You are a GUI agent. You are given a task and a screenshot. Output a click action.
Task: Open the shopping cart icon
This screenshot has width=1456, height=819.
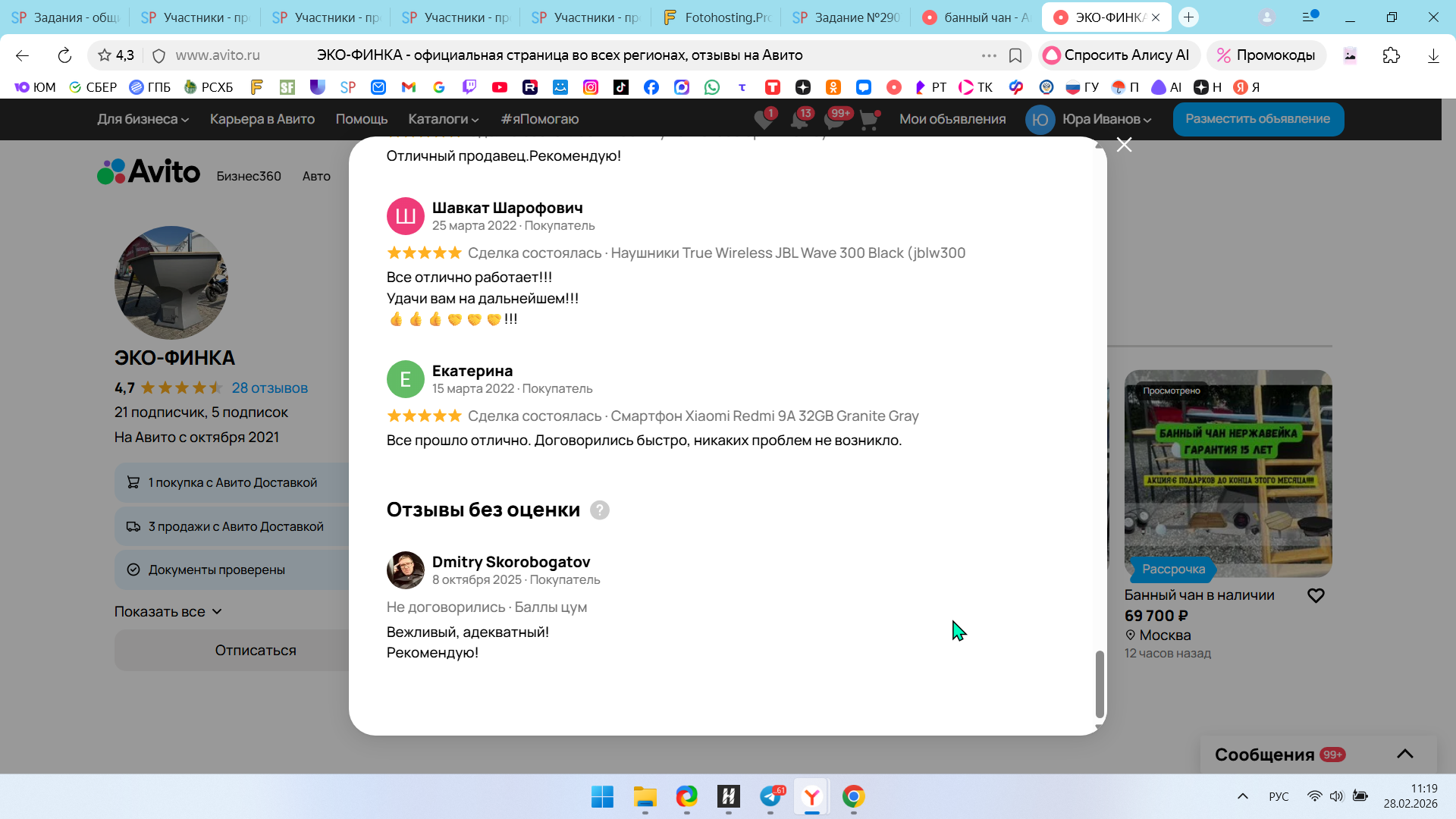(x=869, y=120)
